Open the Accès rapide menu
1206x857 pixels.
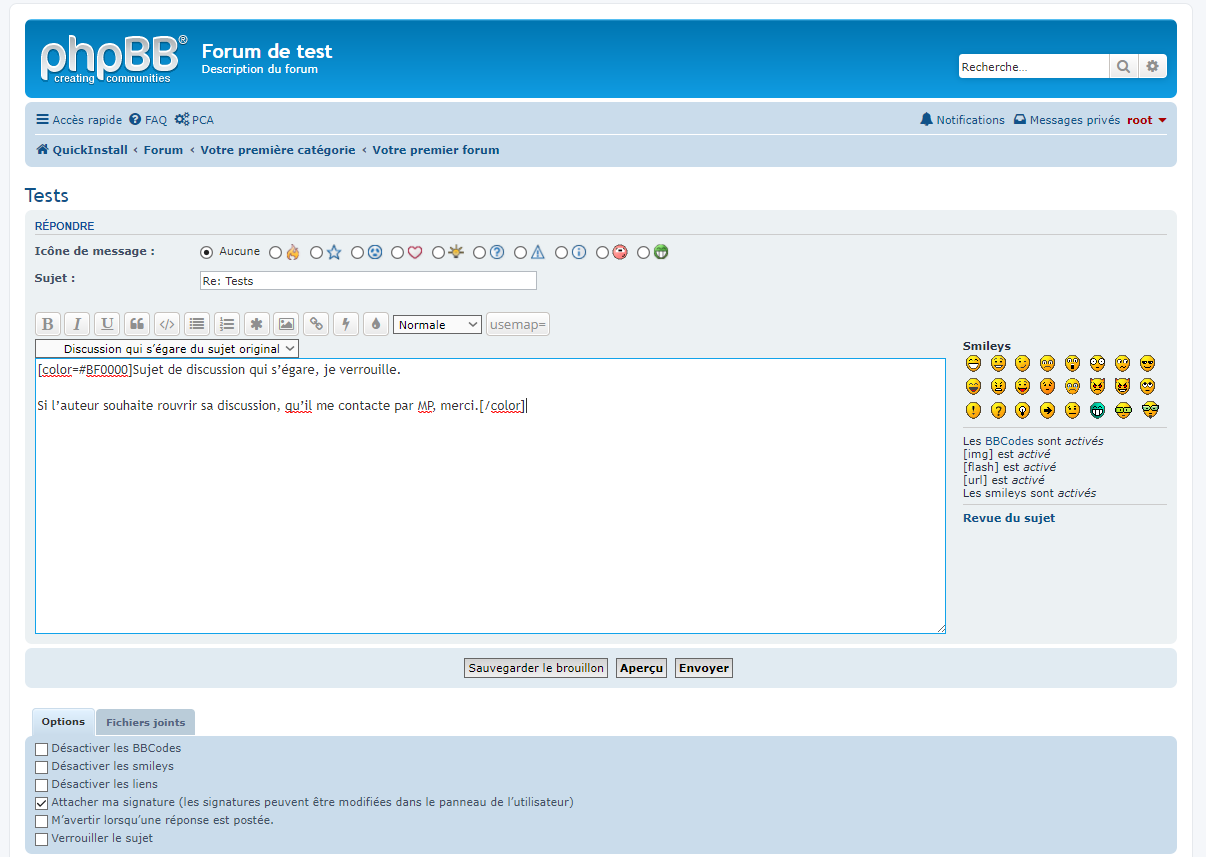pyautogui.click(x=79, y=120)
